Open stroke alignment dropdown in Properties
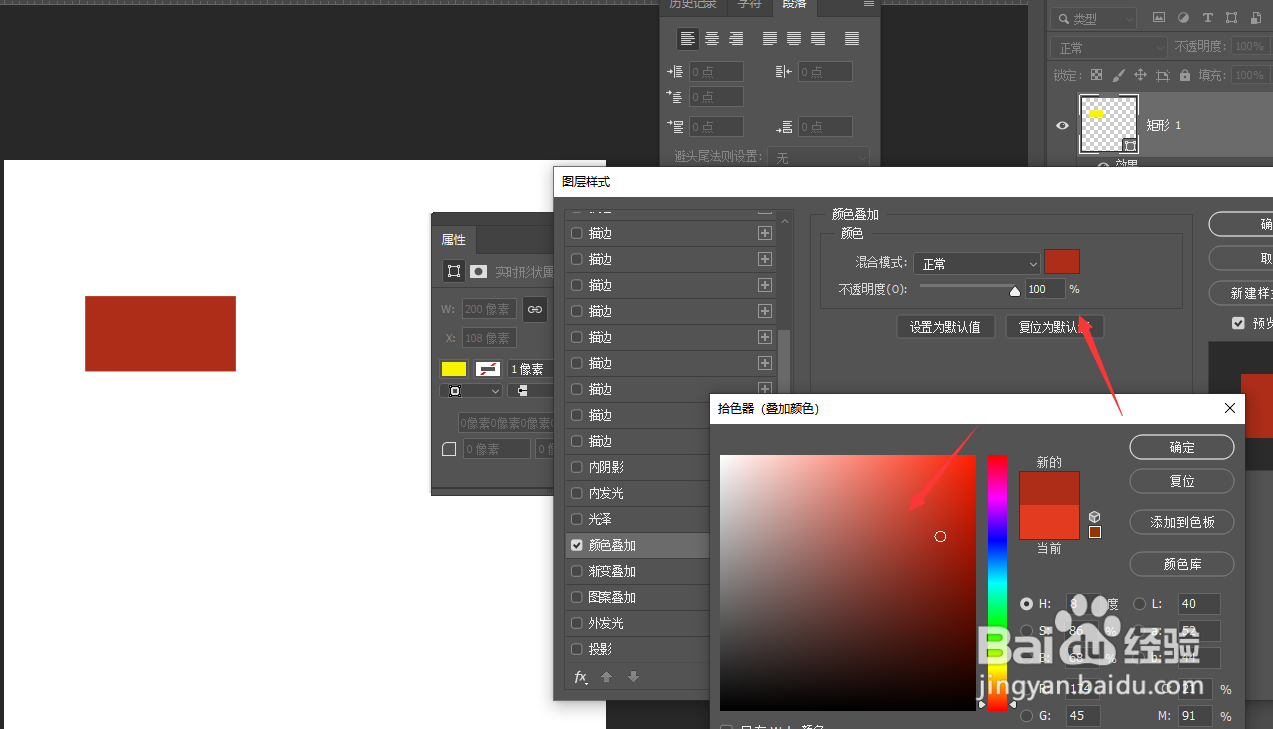Image resolution: width=1273 pixels, height=729 pixels. click(x=471, y=391)
